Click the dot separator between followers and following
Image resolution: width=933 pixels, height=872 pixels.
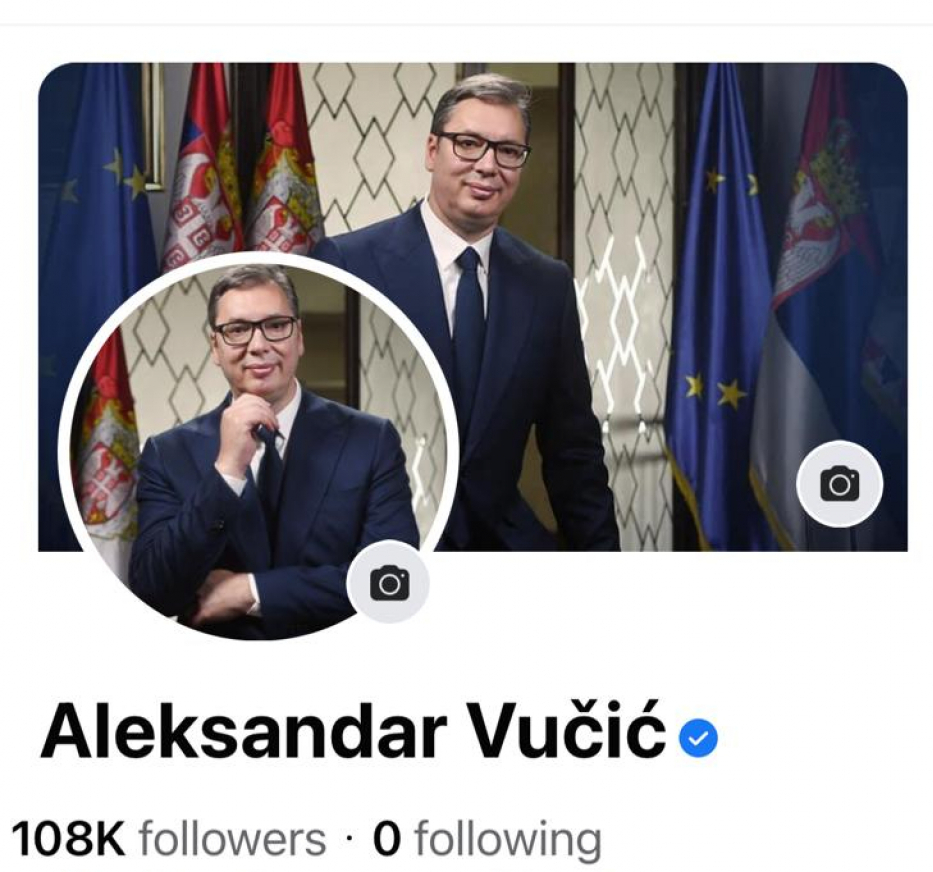[349, 840]
